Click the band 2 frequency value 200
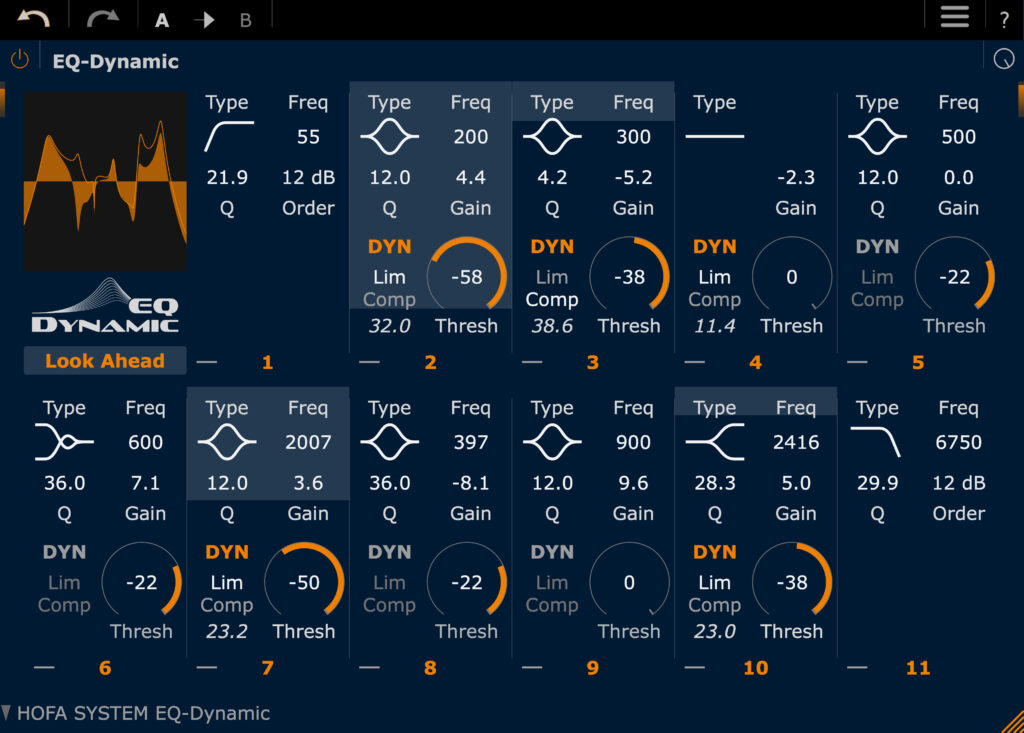The height and width of the screenshot is (733, 1024). click(470, 137)
